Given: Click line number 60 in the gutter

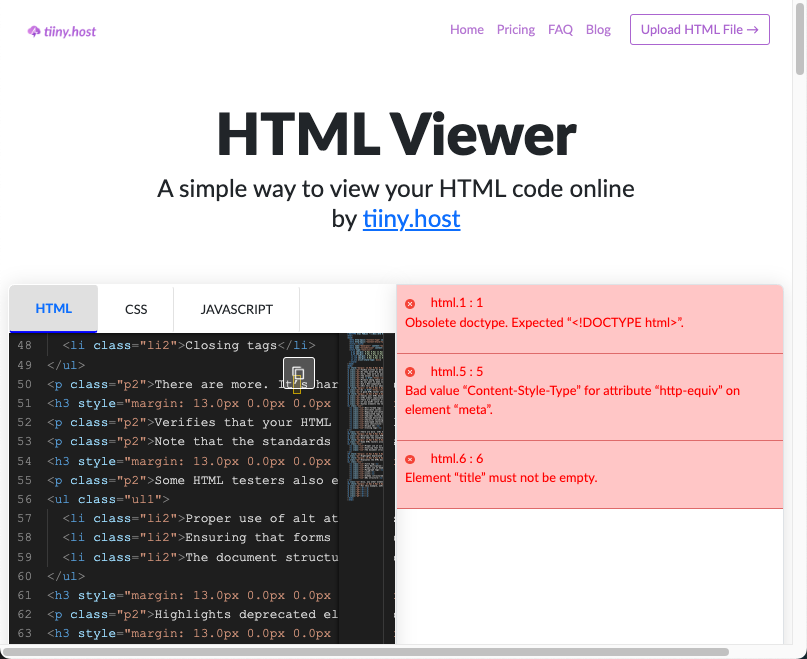Looking at the screenshot, I should point(24,577).
